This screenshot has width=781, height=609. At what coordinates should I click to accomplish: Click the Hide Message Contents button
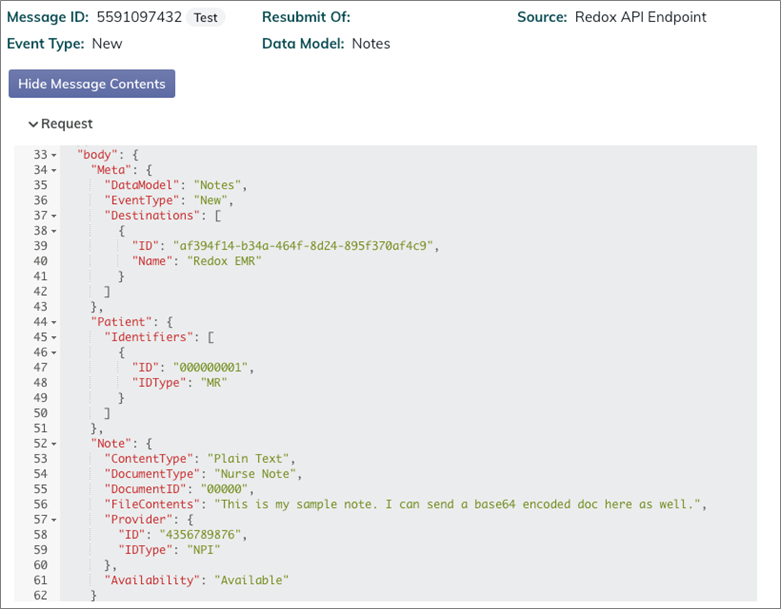pyautogui.click(x=92, y=84)
